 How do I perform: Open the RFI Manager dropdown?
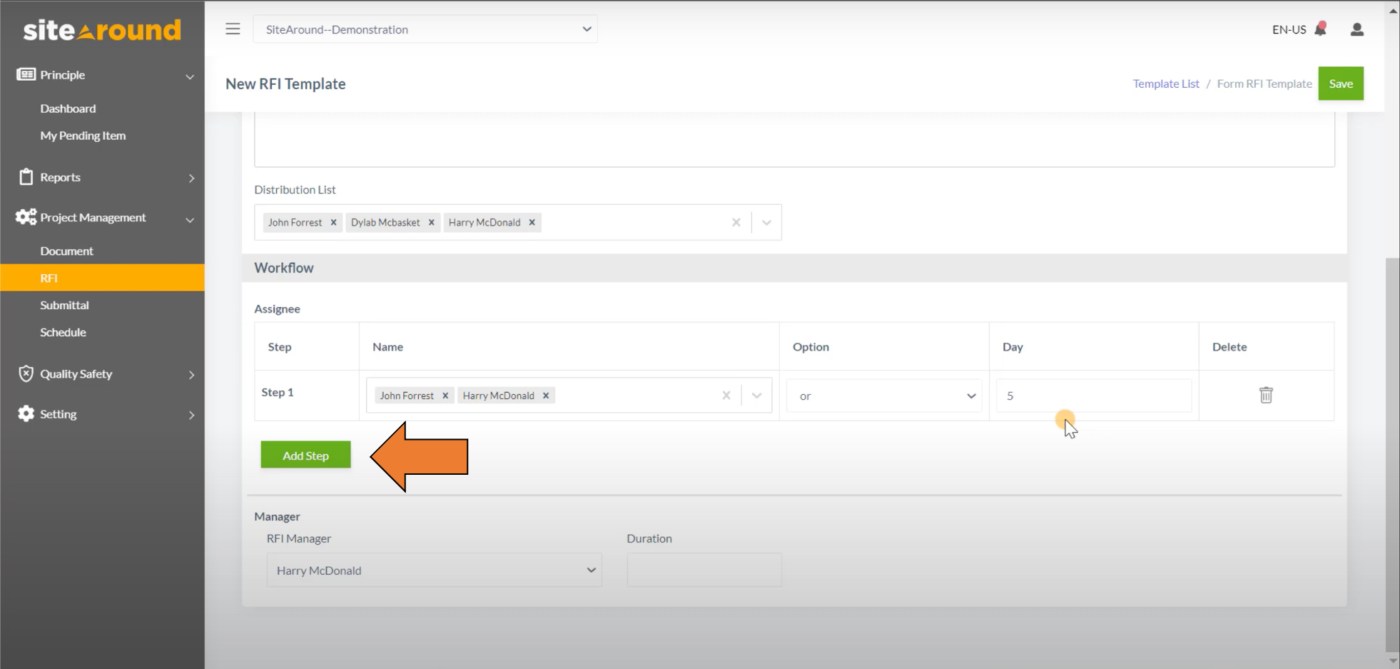coord(434,569)
